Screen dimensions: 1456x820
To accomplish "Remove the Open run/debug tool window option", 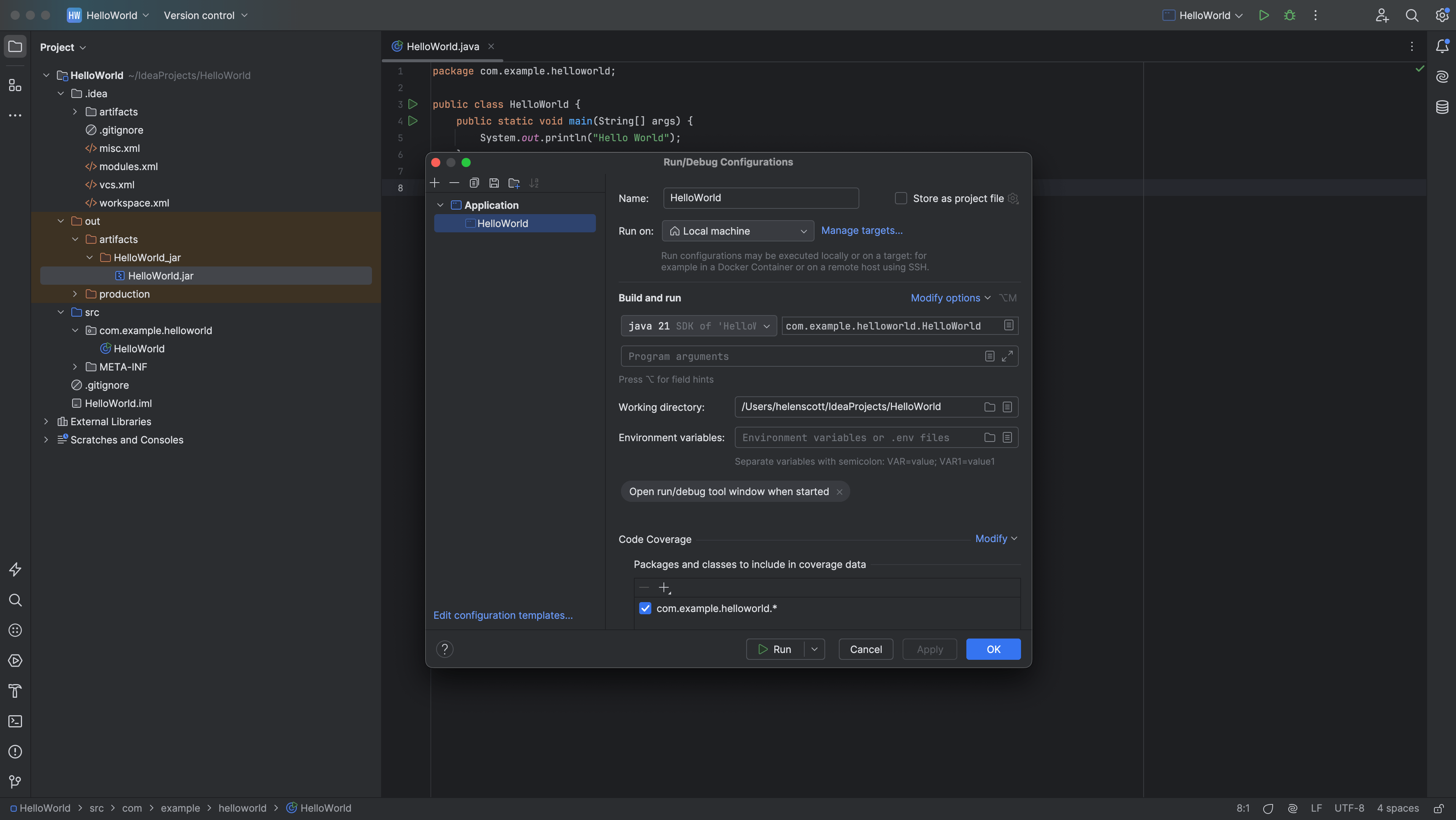I will tap(839, 492).
